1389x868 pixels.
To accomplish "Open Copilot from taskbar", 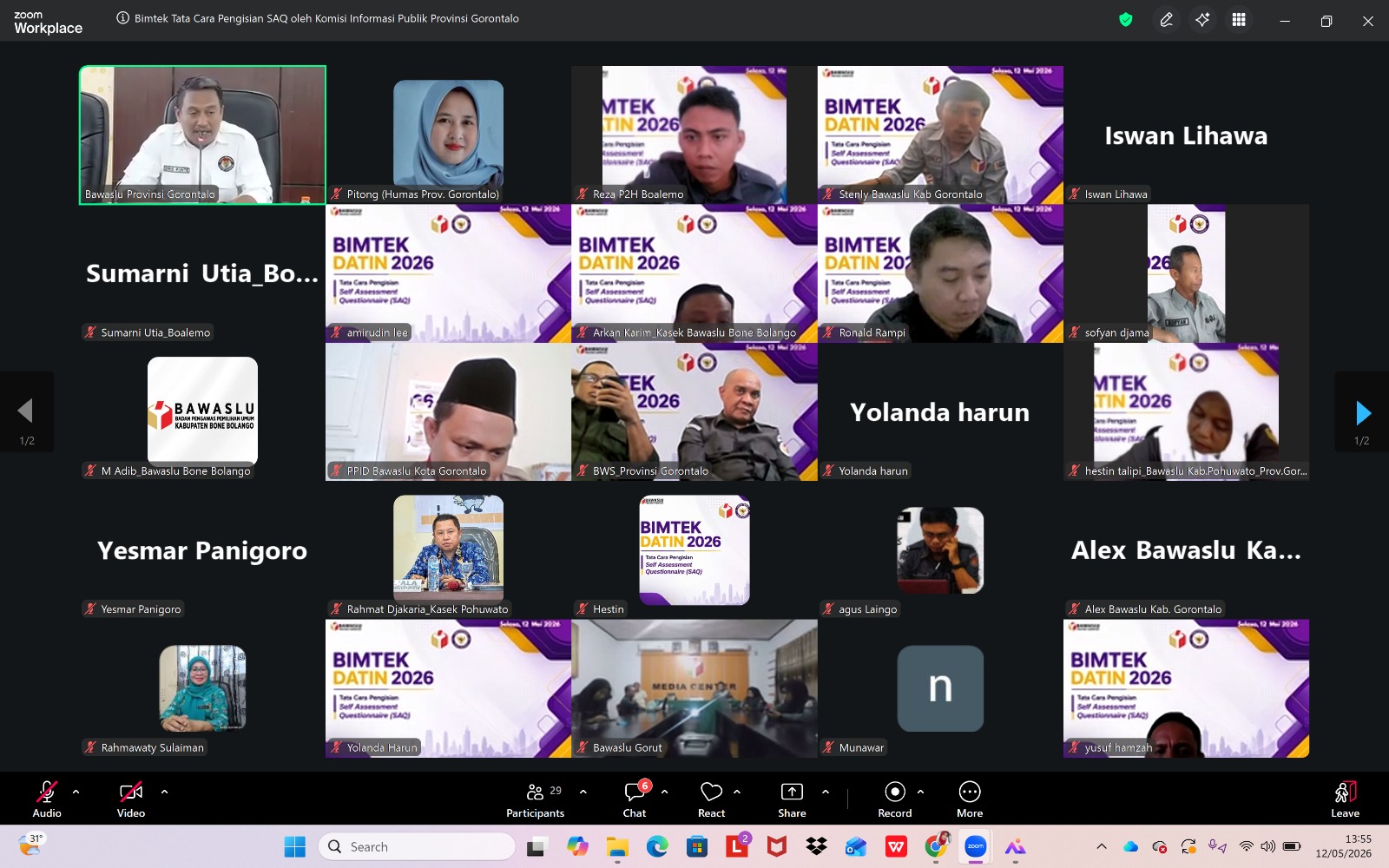I will pyautogui.click(x=577, y=847).
